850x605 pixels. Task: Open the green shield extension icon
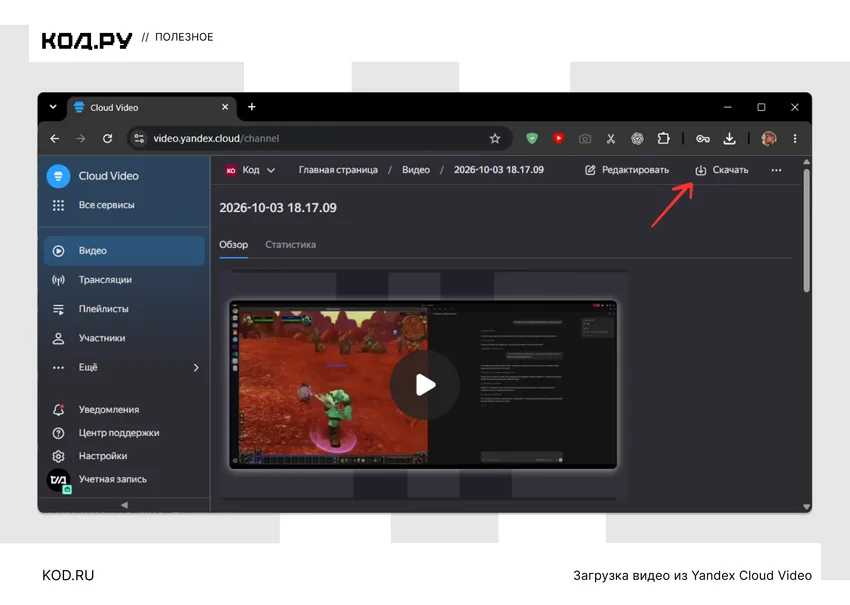click(532, 139)
